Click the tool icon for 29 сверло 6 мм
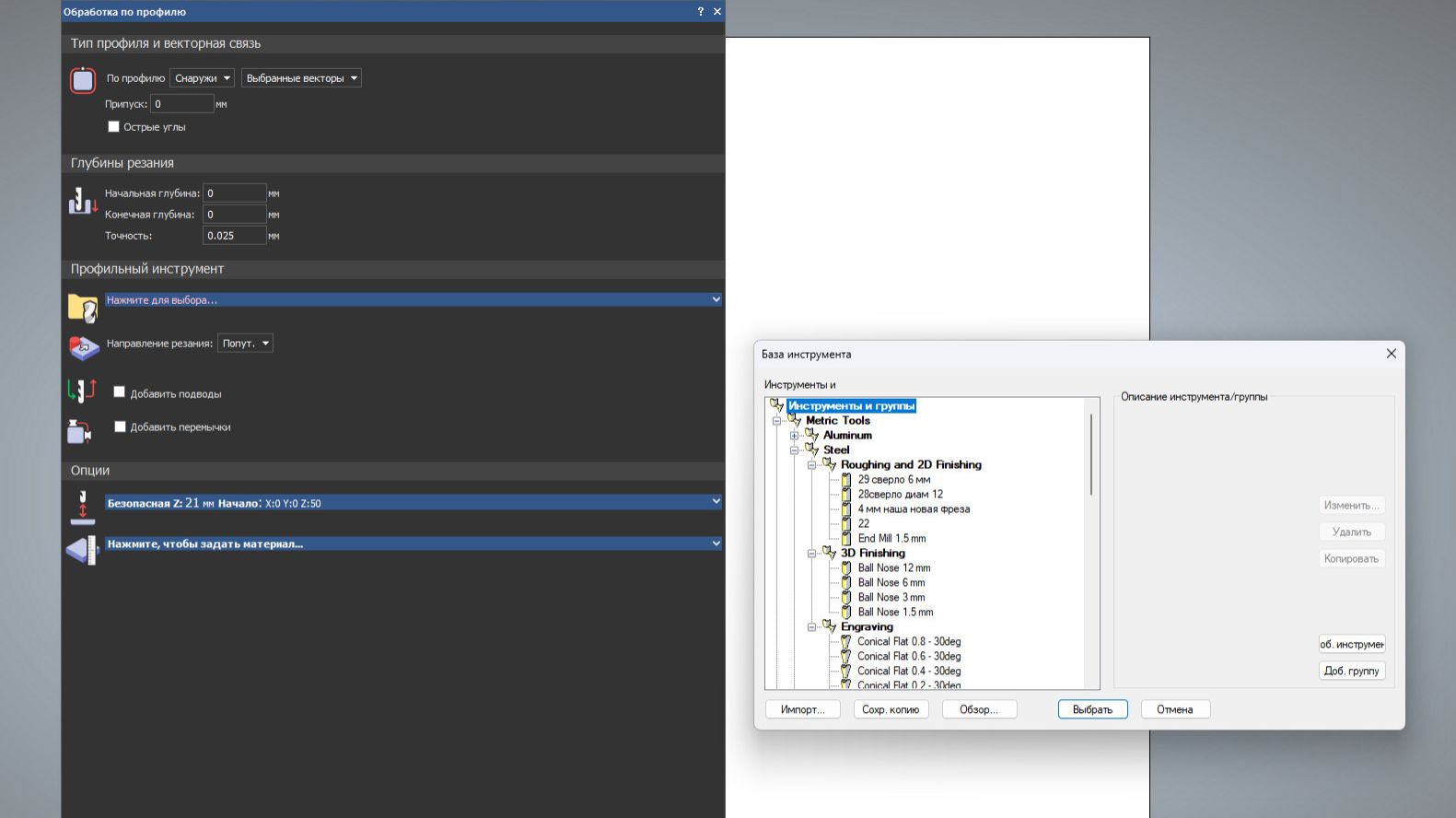Image resolution: width=1456 pixels, height=818 pixels. coord(846,479)
